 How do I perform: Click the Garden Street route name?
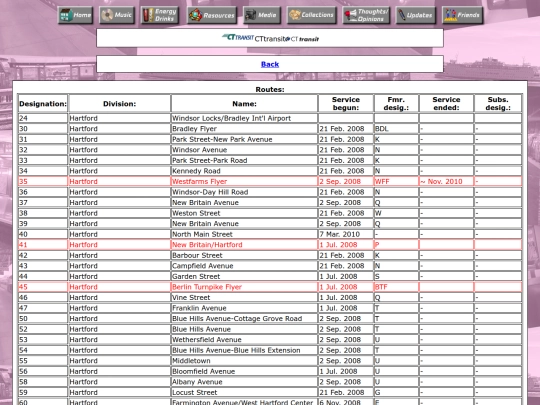[196, 277]
